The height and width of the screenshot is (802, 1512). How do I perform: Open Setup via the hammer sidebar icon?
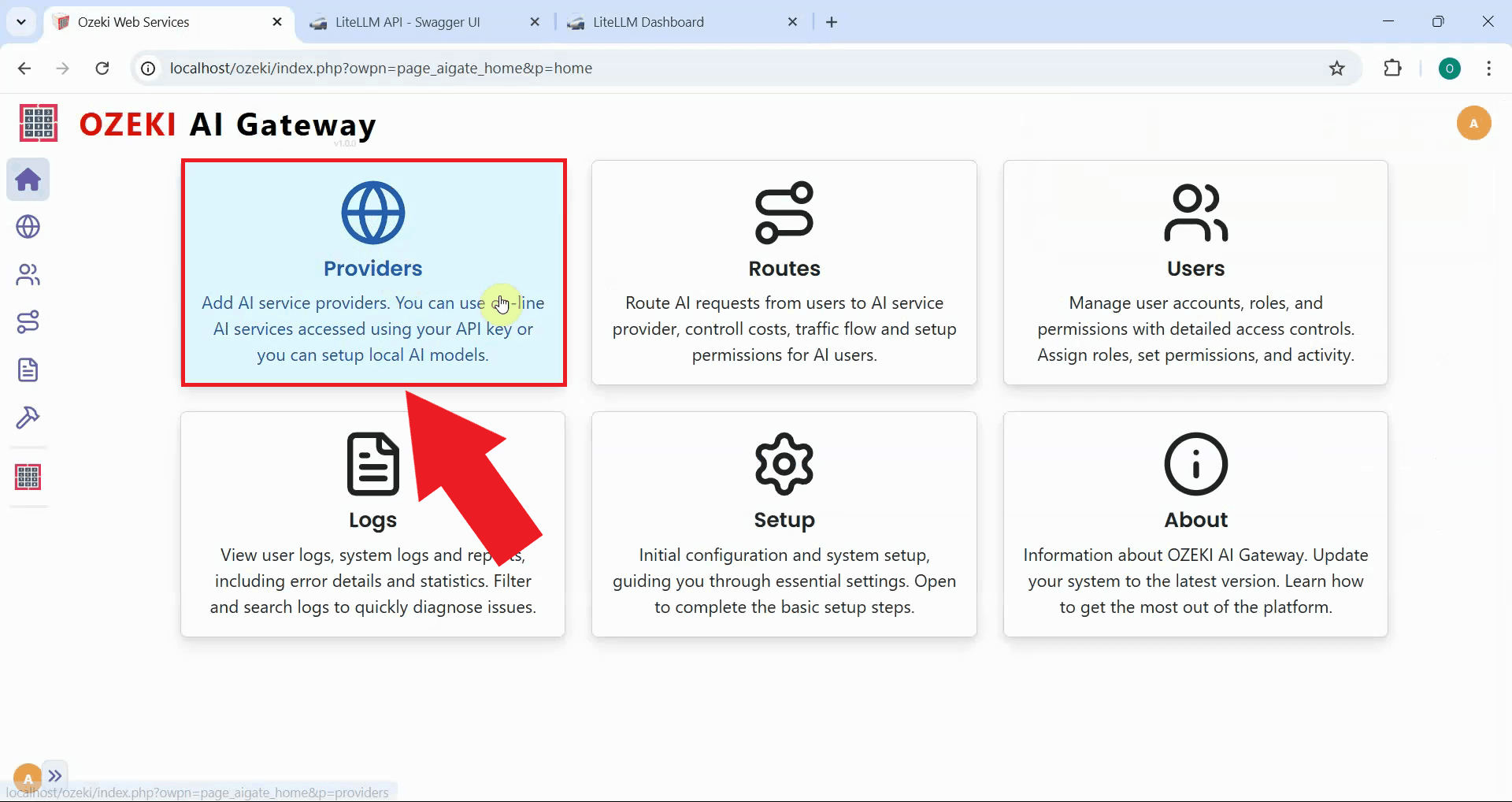pos(28,418)
